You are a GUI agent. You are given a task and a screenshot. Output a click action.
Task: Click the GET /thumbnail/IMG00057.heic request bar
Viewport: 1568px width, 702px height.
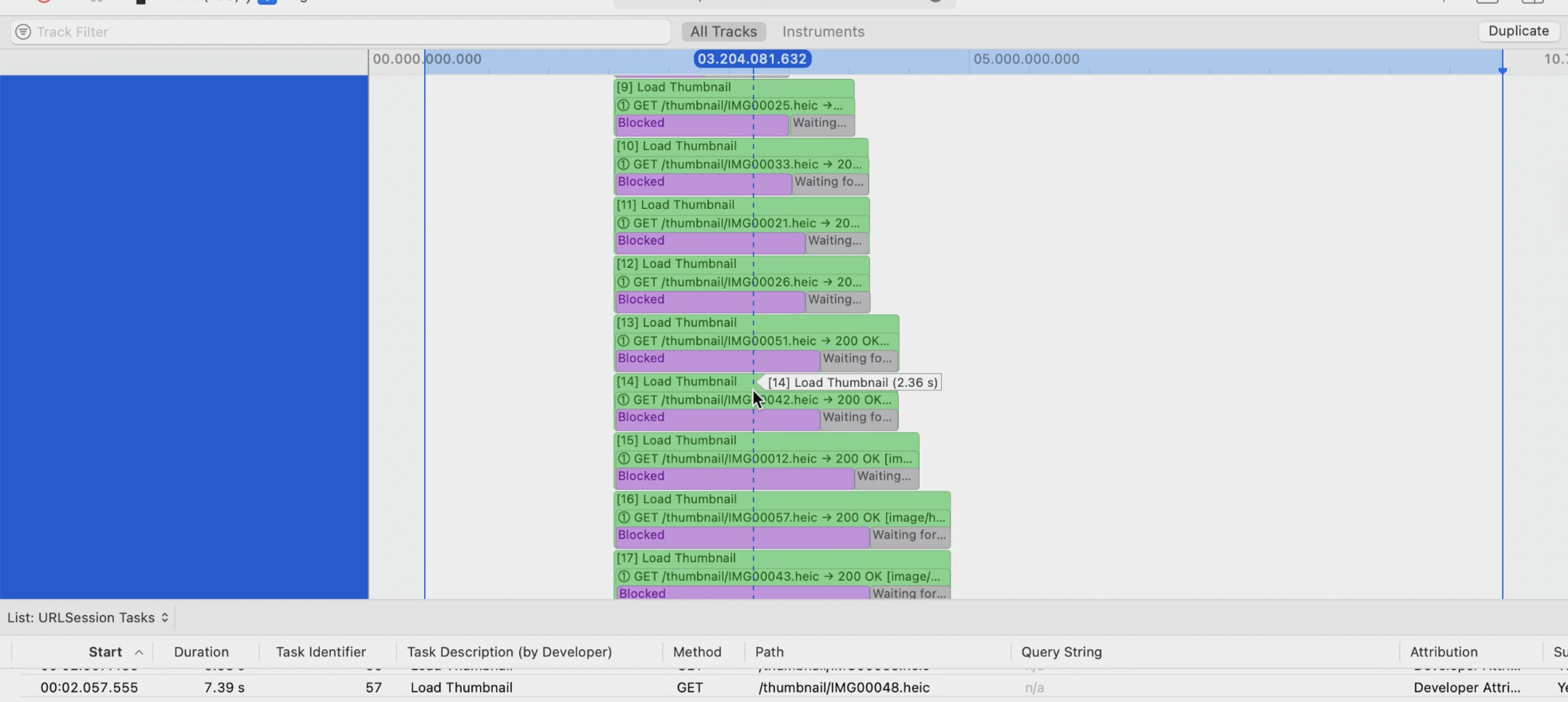[x=782, y=519]
